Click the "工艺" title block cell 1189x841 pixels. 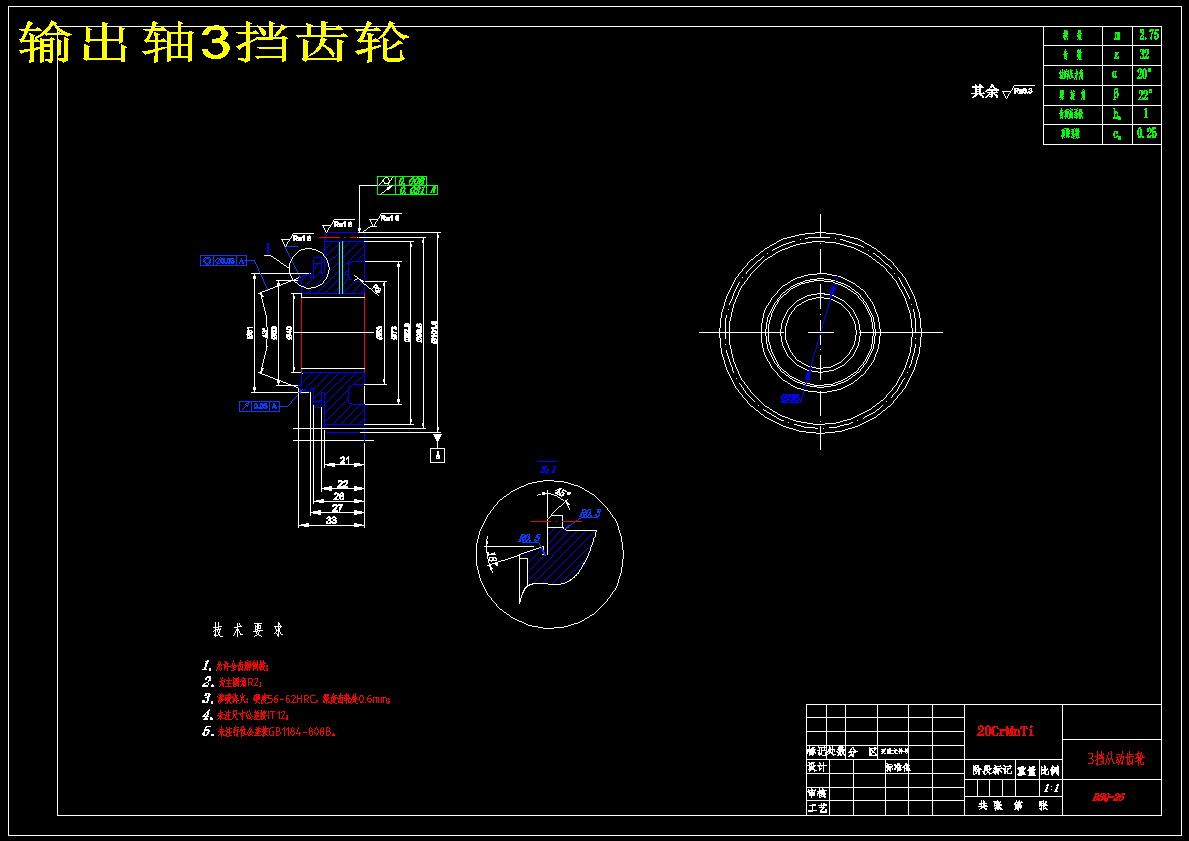click(x=817, y=808)
